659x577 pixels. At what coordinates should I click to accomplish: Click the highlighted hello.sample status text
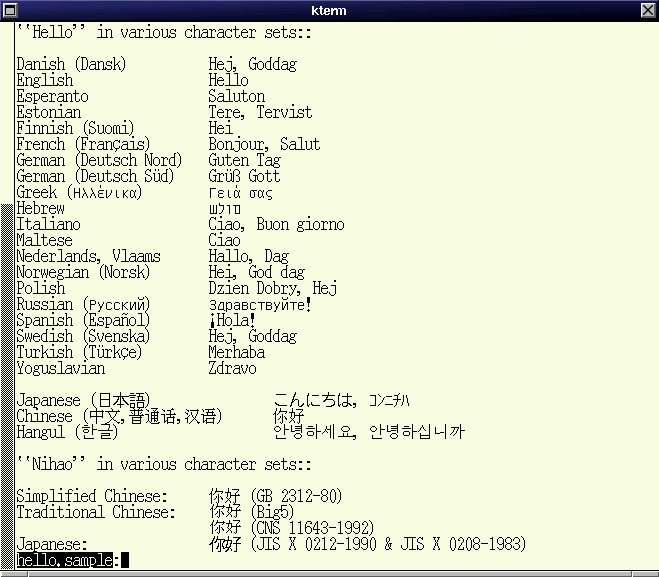[x=67, y=560]
